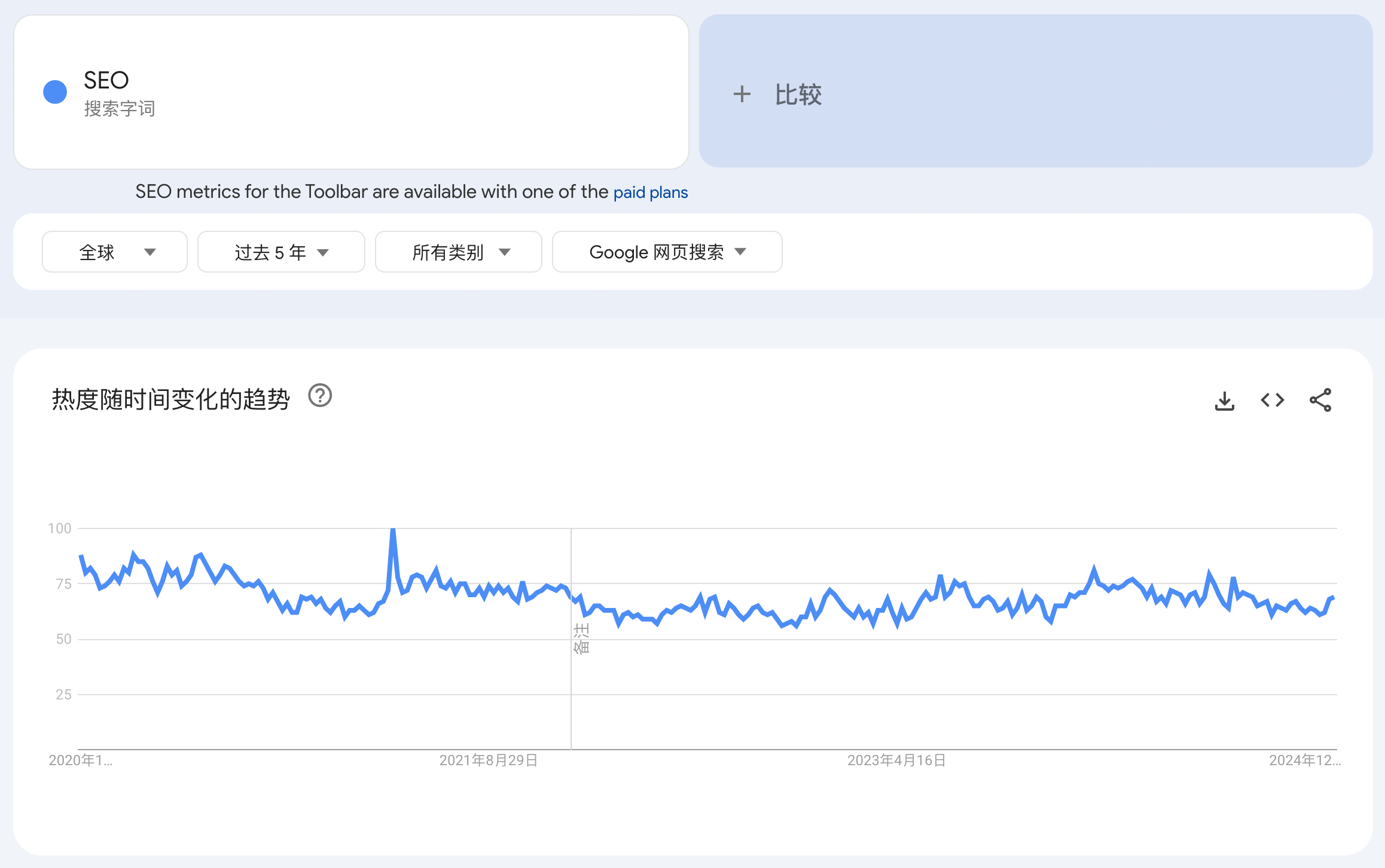Open the 全球 region dropdown
The height and width of the screenshot is (868, 1385).
115,252
